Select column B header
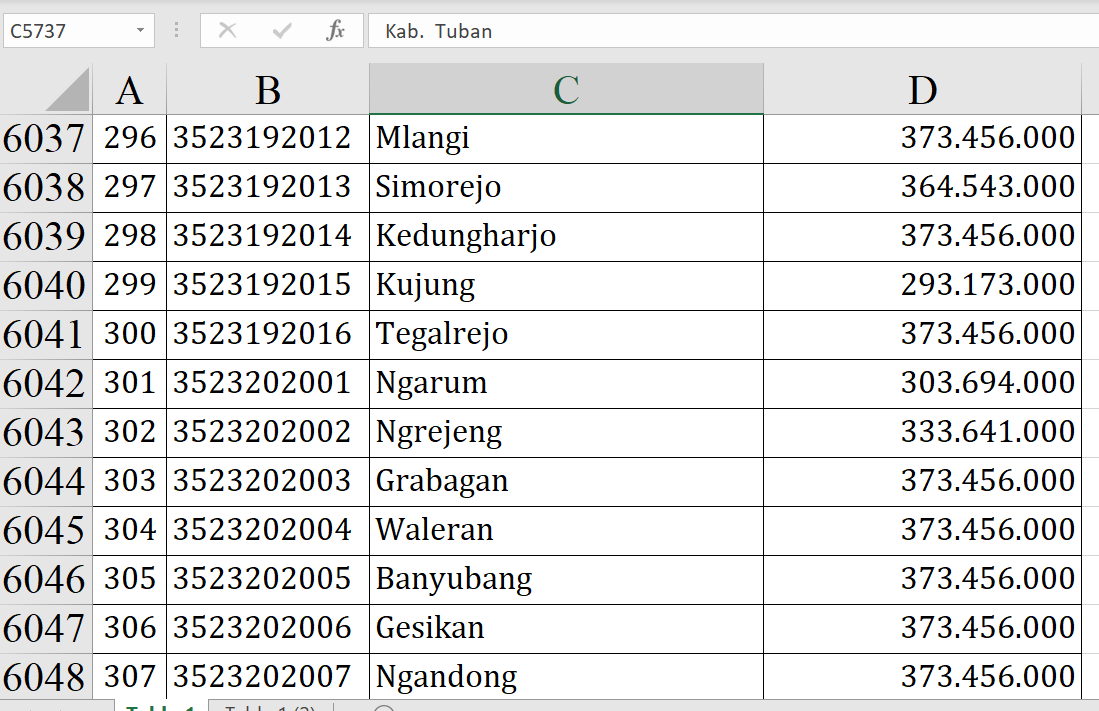This screenshot has width=1099, height=711. coord(267,91)
